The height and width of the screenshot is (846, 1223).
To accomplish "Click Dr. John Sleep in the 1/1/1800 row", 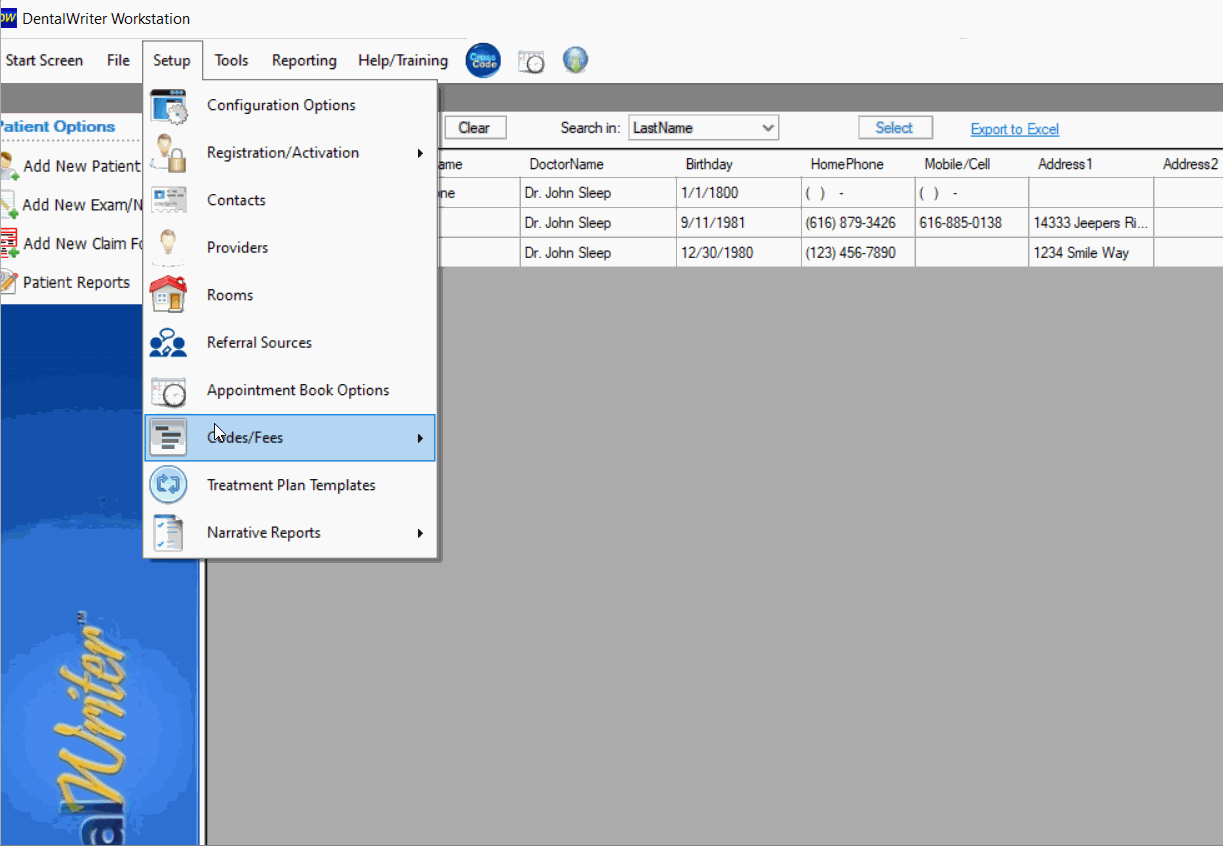I will point(598,193).
